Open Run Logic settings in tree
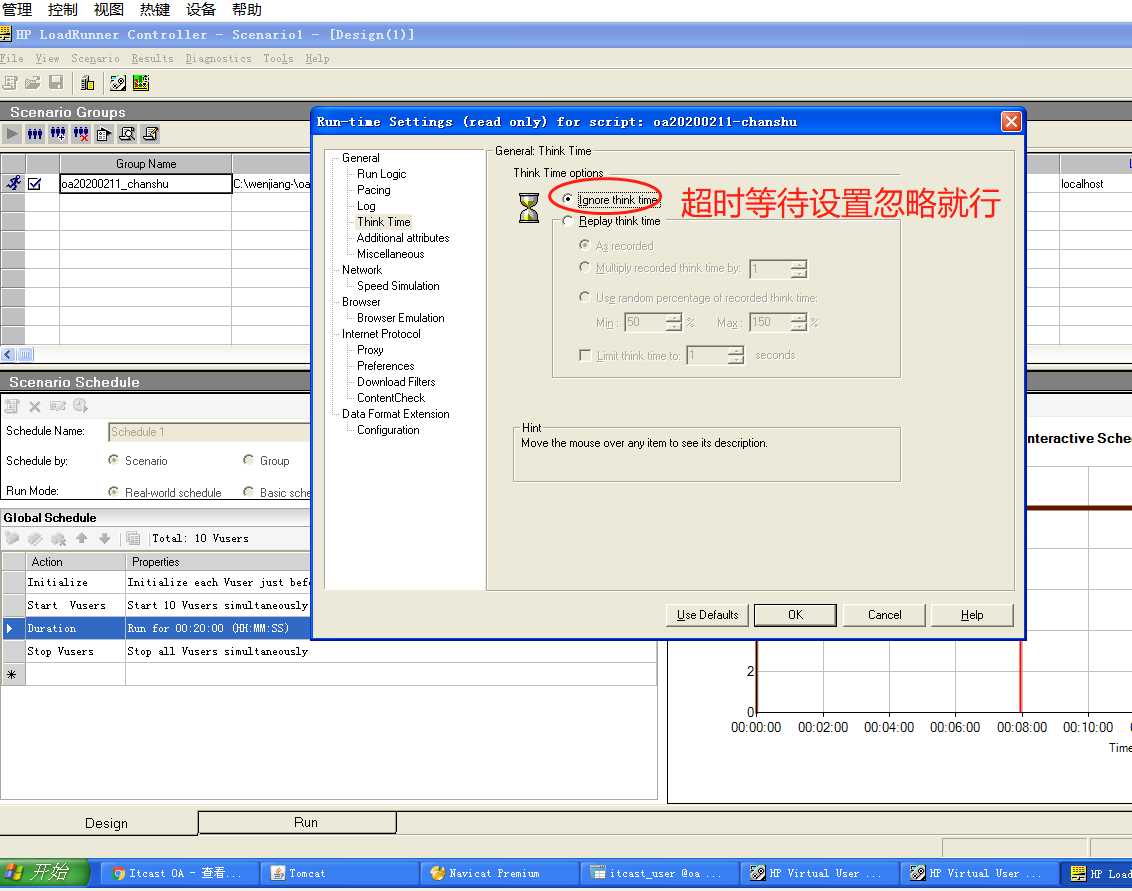 click(x=381, y=174)
